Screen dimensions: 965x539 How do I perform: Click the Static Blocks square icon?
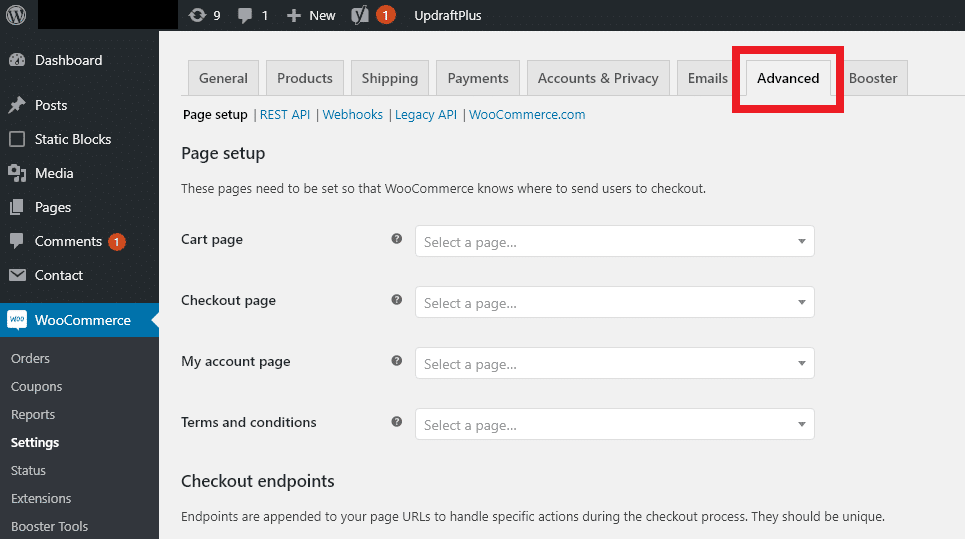click(x=17, y=139)
